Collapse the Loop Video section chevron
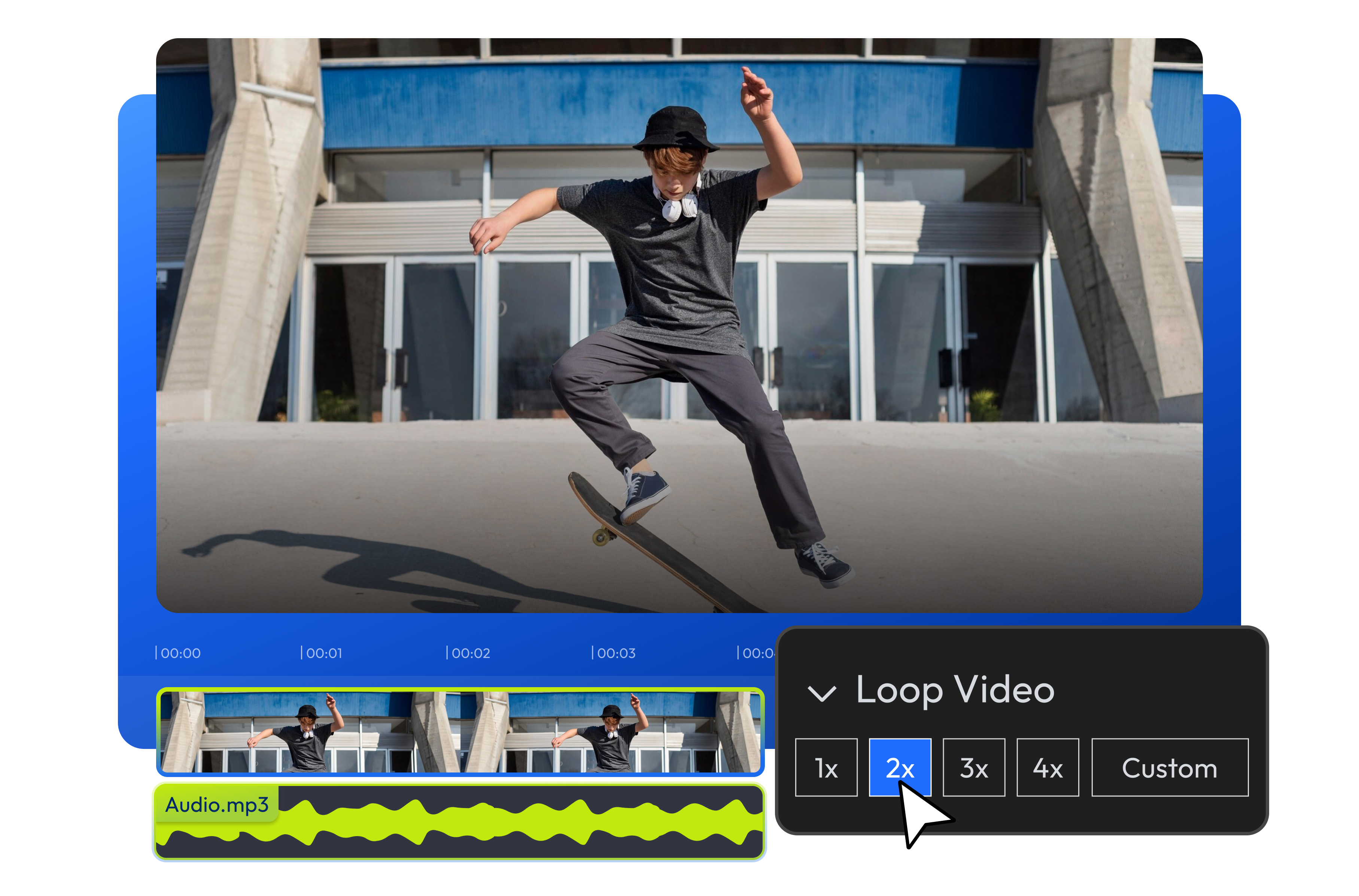Viewport: 1359px width, 896px height. pos(822,692)
